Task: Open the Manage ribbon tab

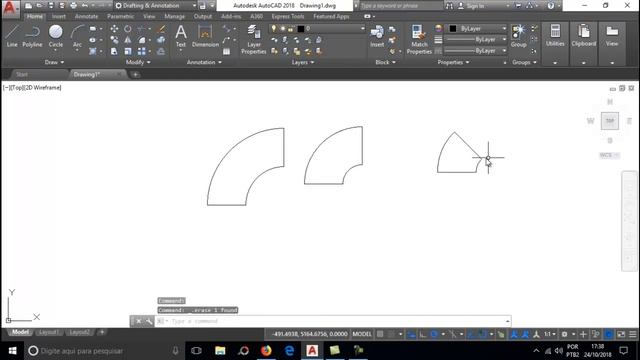Action: click(x=174, y=16)
